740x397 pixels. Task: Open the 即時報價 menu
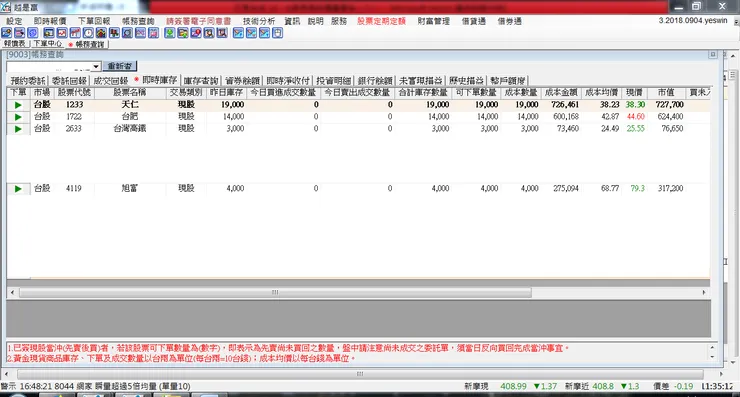tap(50, 21)
